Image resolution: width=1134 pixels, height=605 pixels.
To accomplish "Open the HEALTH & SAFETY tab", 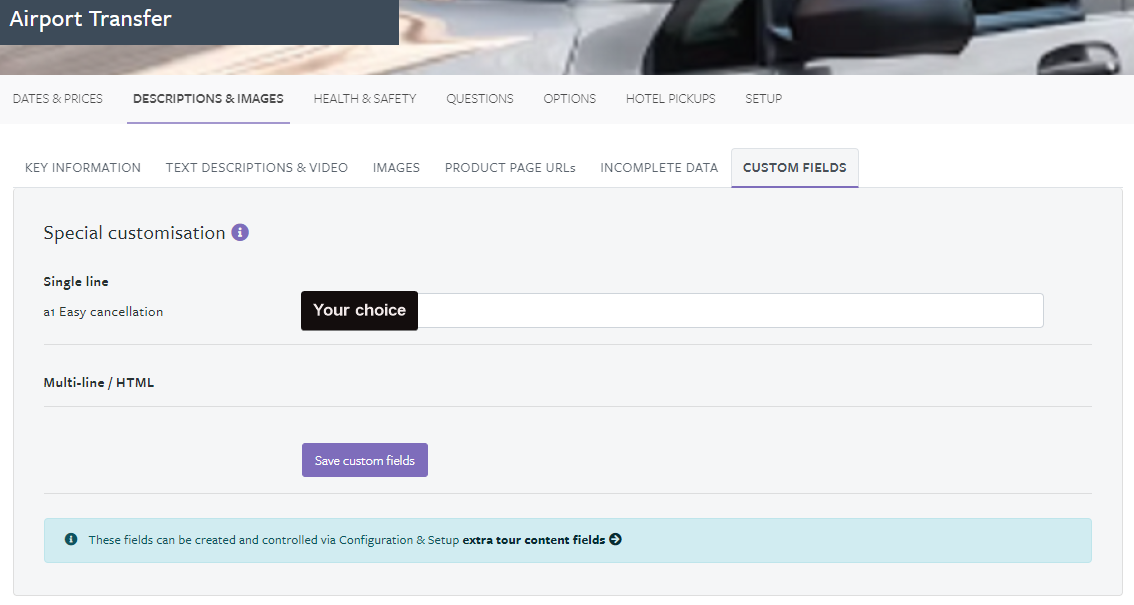I will coord(364,98).
